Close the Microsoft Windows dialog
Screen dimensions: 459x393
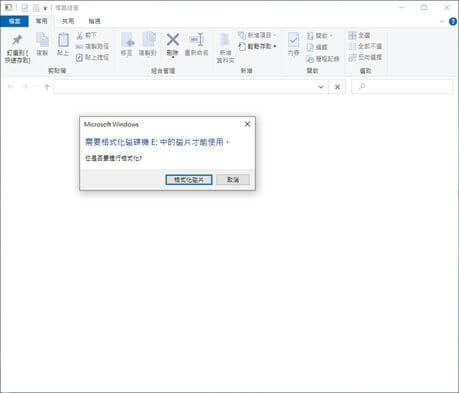[247, 124]
